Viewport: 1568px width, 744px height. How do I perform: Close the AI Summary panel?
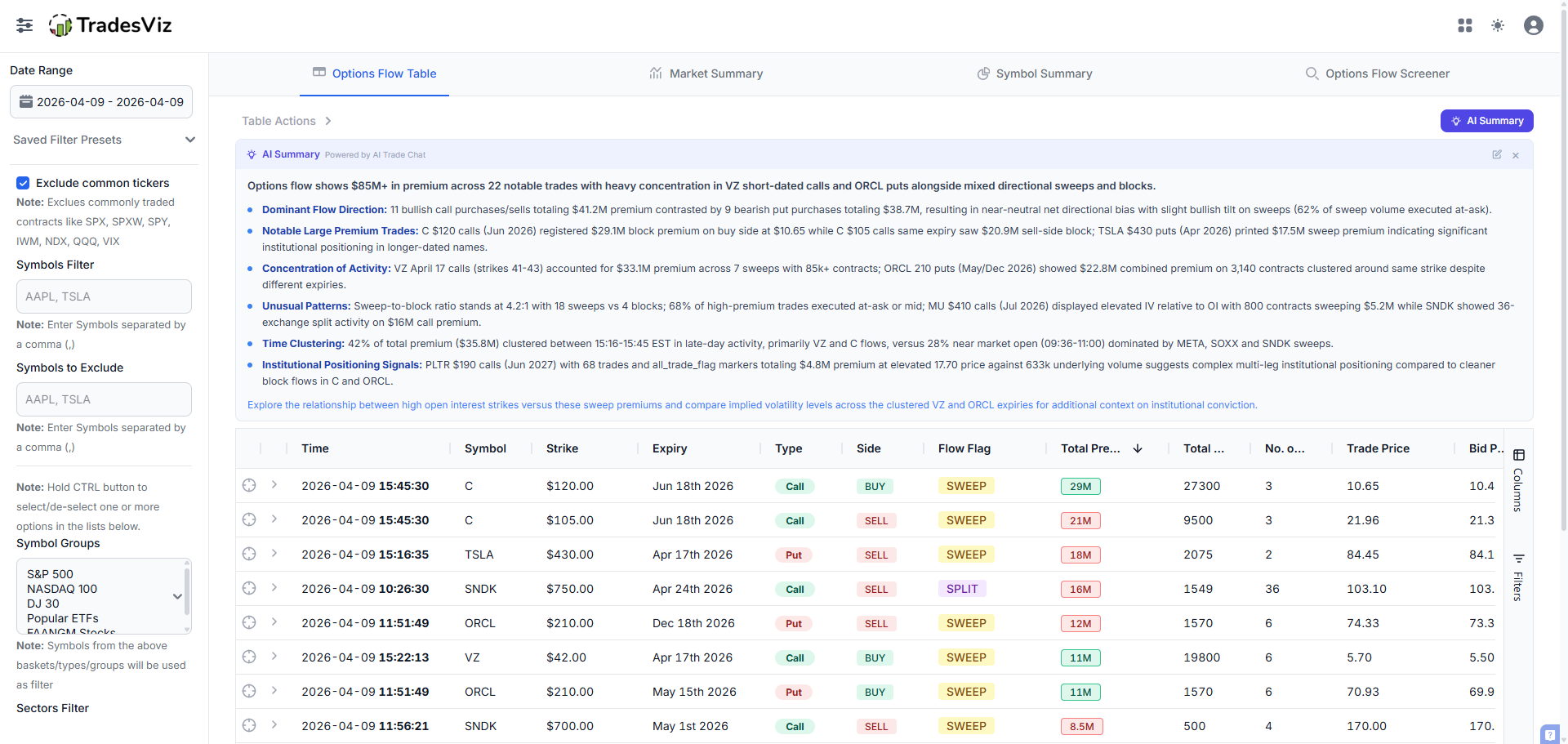tap(1516, 155)
